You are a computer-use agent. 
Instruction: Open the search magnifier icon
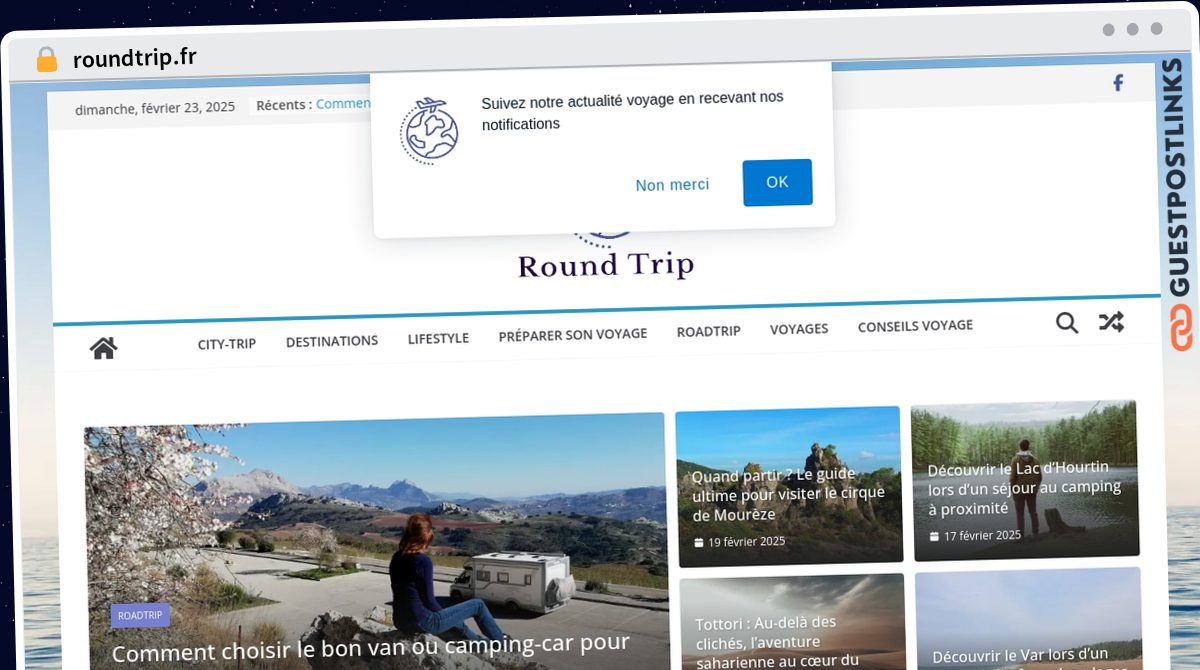click(1067, 323)
